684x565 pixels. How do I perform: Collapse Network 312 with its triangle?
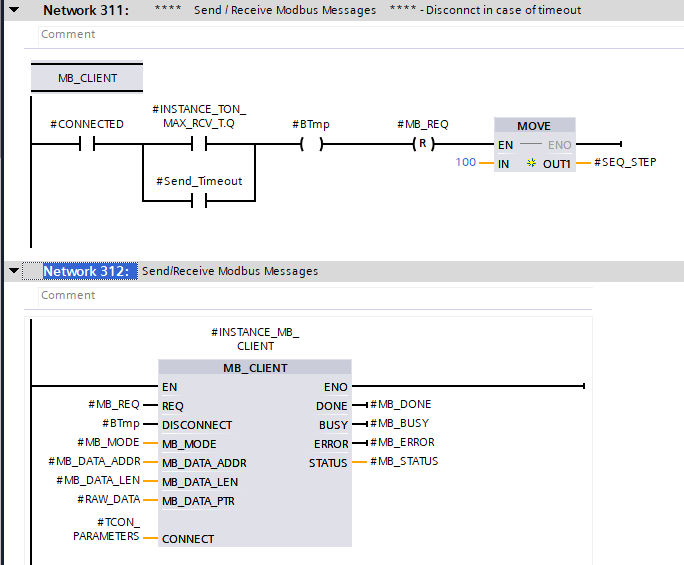(14, 271)
